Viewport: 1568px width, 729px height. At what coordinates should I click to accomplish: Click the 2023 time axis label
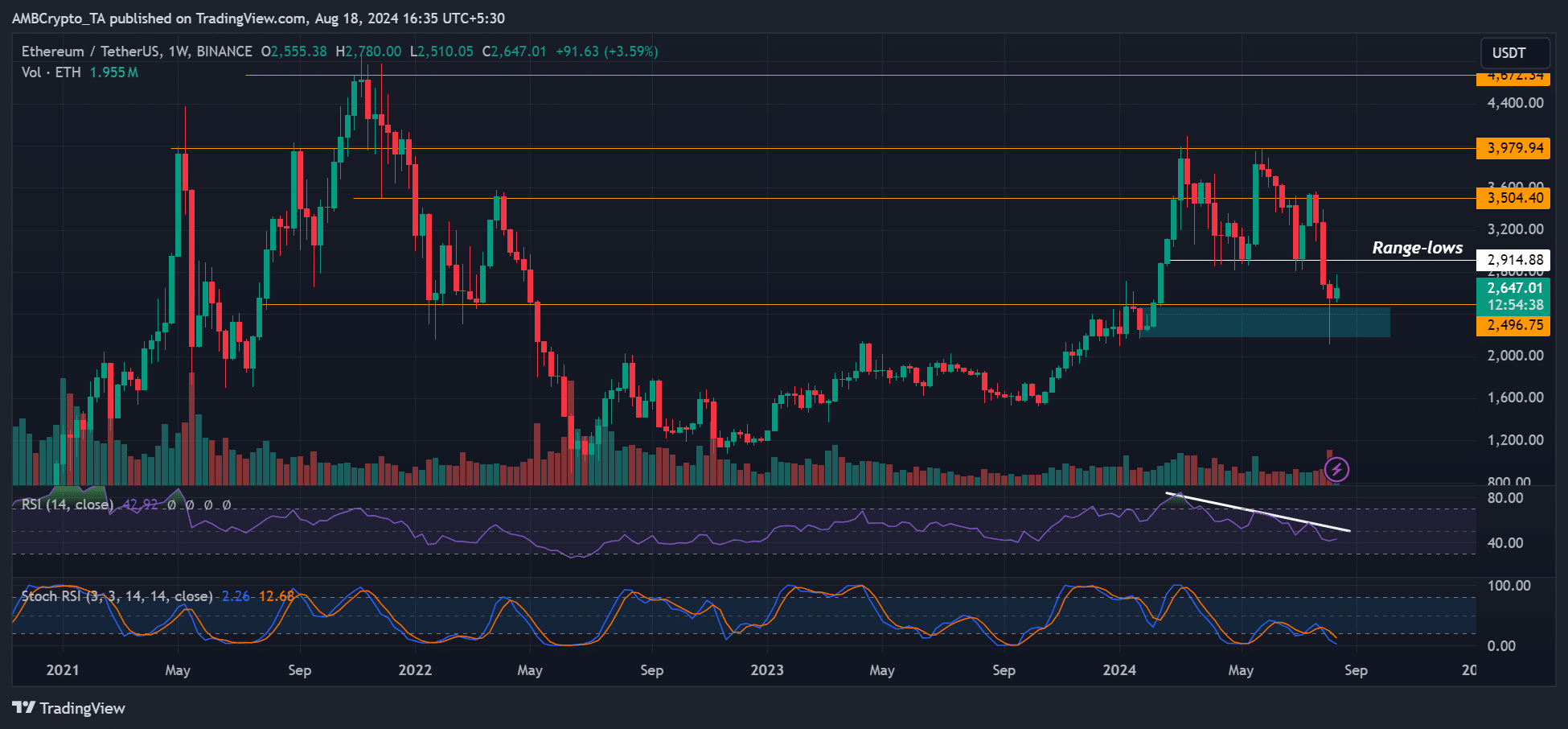point(767,670)
